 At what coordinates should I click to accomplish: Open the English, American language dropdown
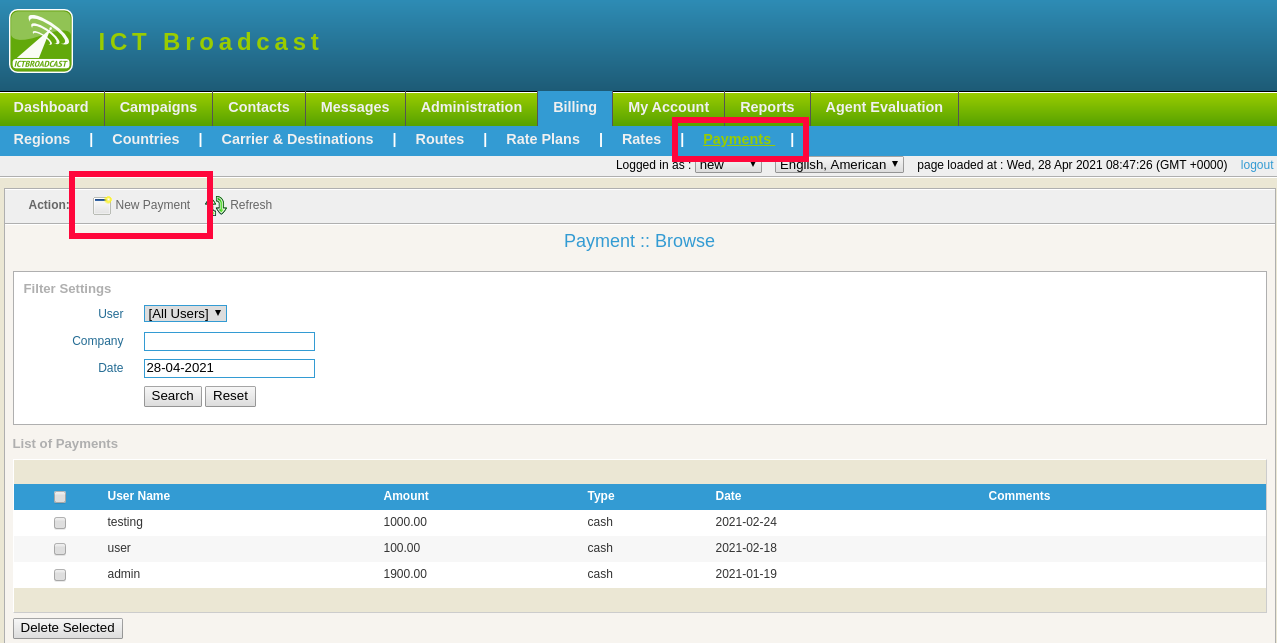point(839,165)
